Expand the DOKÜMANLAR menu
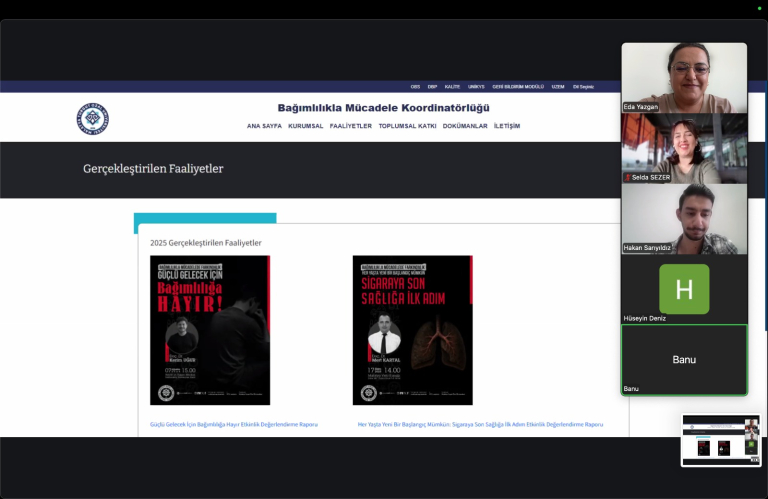This screenshot has height=499, width=768. click(465, 126)
